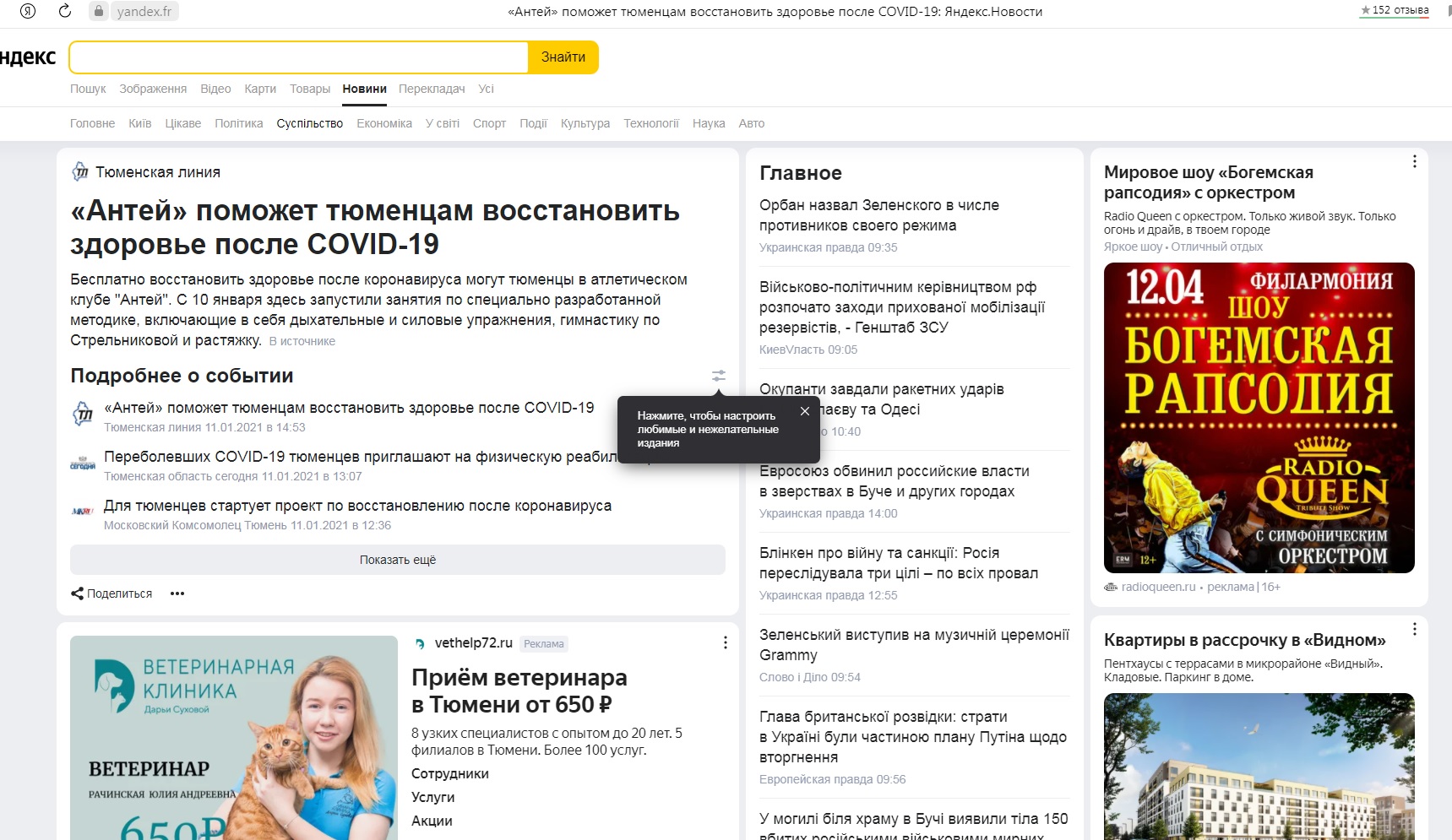Screen dimensions: 1452x840
Task: Click the Yandex browser logo icon
Action: 28,11
